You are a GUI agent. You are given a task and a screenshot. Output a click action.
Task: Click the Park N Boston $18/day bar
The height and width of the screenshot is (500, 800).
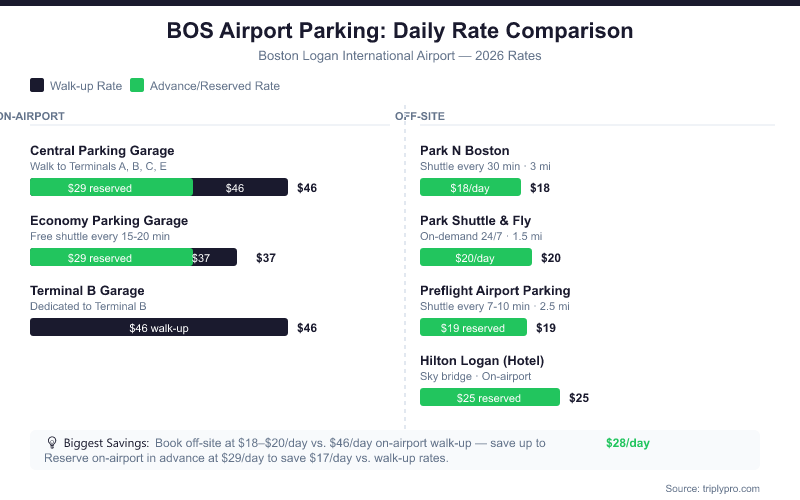(x=470, y=187)
